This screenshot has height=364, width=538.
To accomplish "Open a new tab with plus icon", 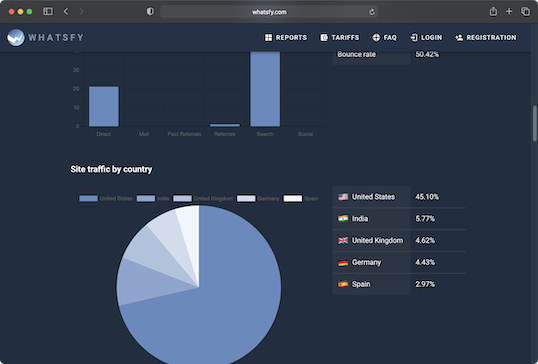I will [x=509, y=11].
